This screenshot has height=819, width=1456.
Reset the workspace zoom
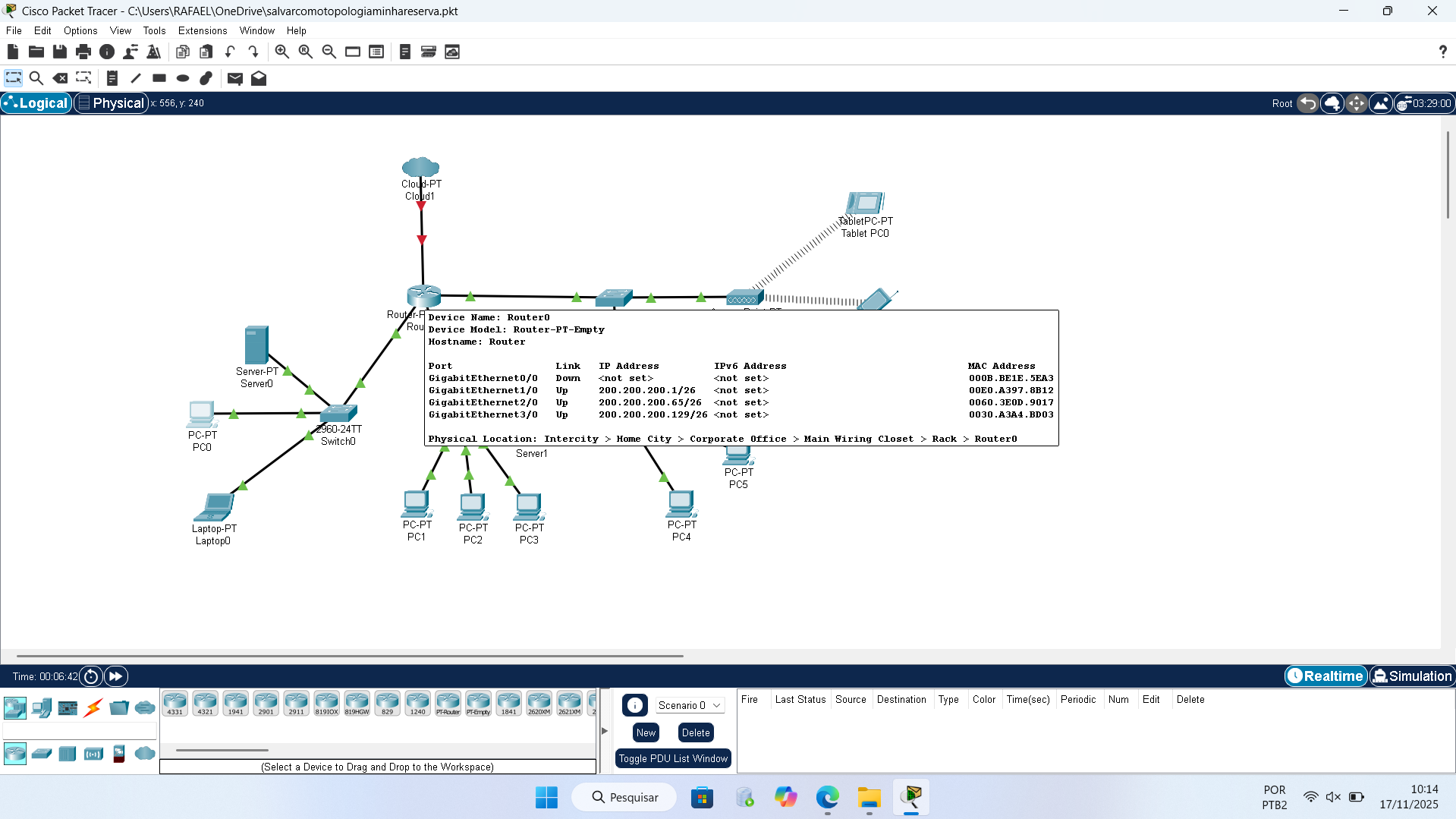pos(306,52)
